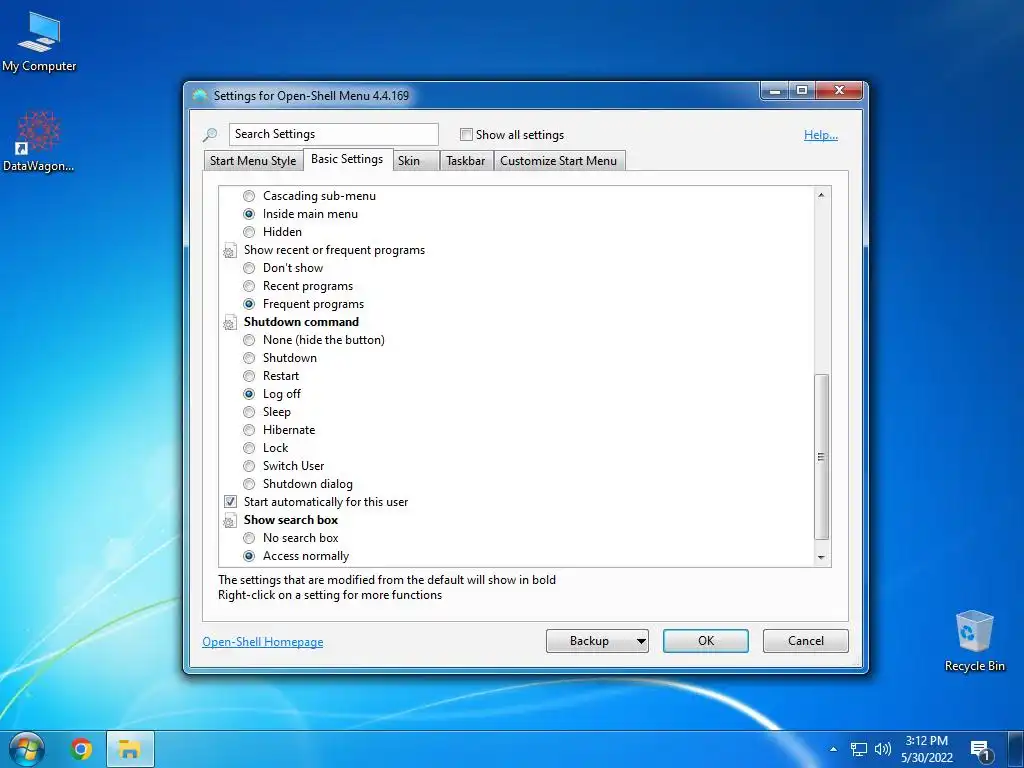The image size is (1024, 768).
Task: Close the Open-Shell settings window
Action: [x=840, y=91]
